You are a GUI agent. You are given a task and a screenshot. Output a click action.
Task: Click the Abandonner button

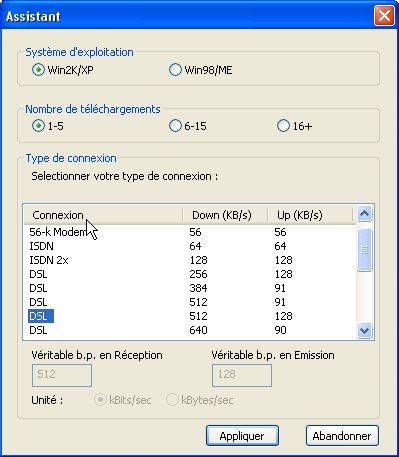coord(342,436)
